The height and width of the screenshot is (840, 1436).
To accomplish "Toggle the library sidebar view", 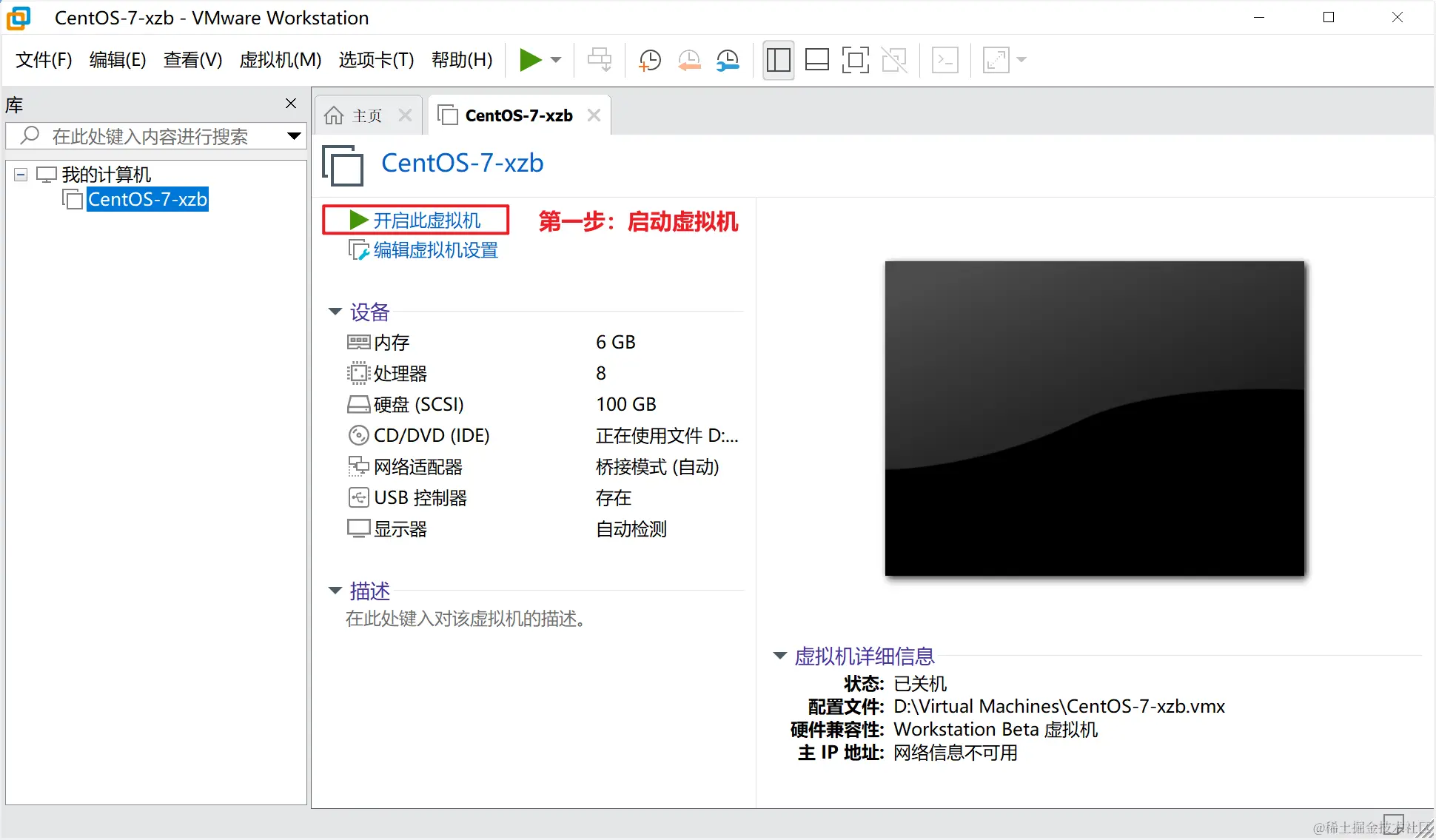I will (x=779, y=60).
